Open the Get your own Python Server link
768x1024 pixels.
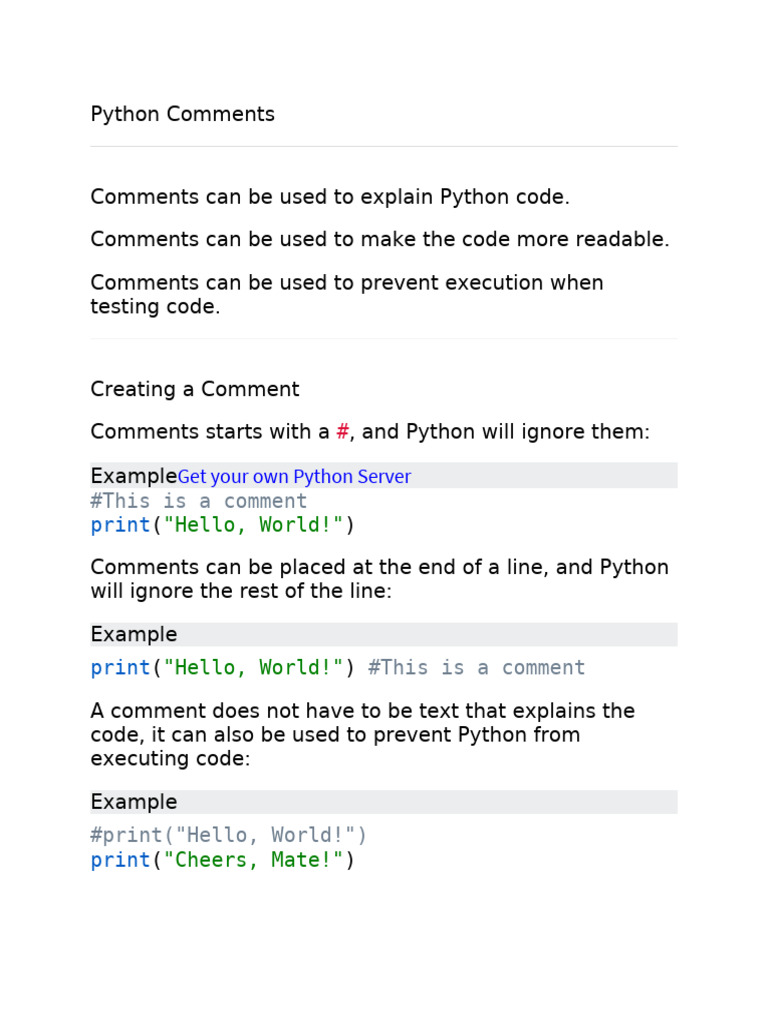[294, 477]
